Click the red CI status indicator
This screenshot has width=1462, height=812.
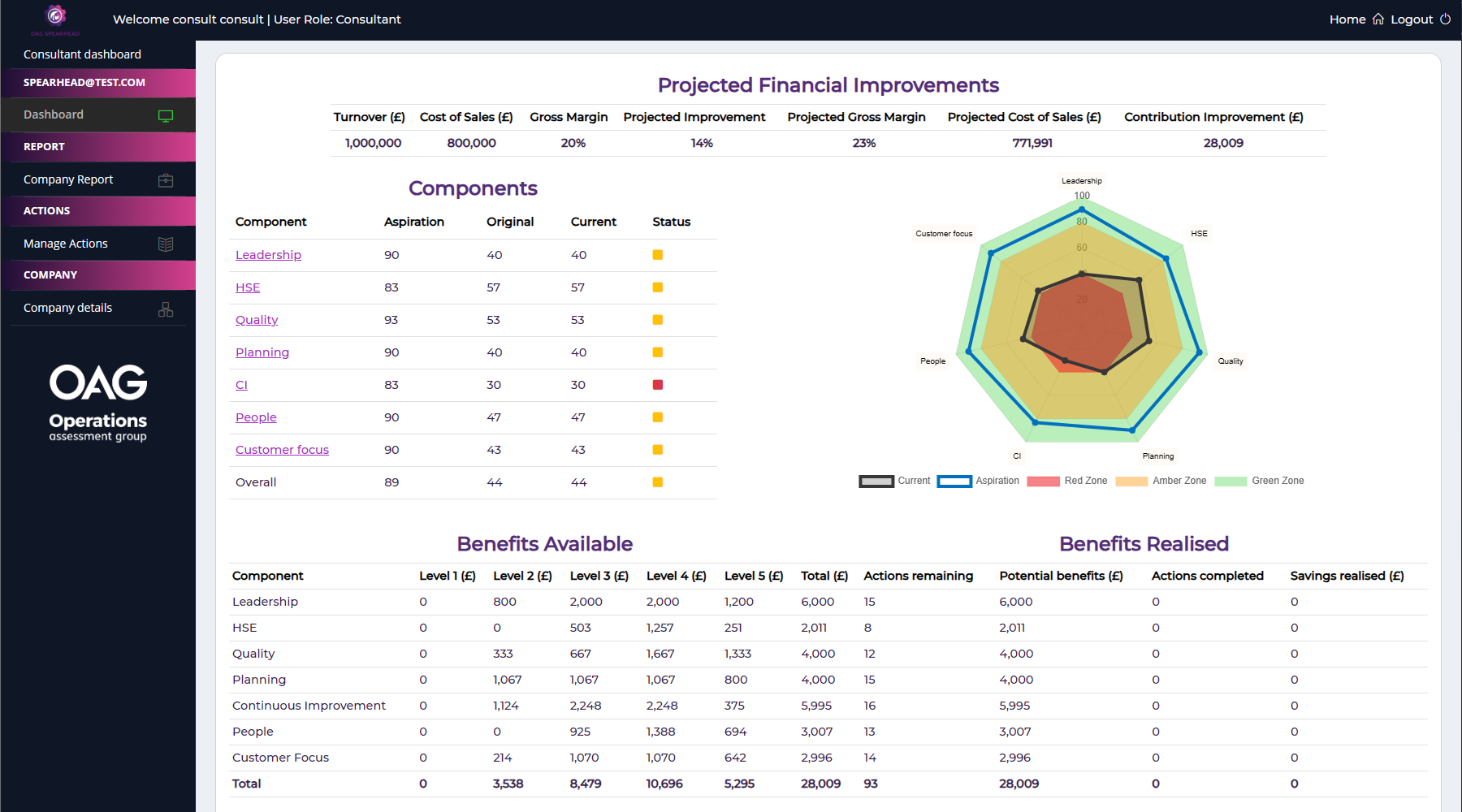pos(658,385)
